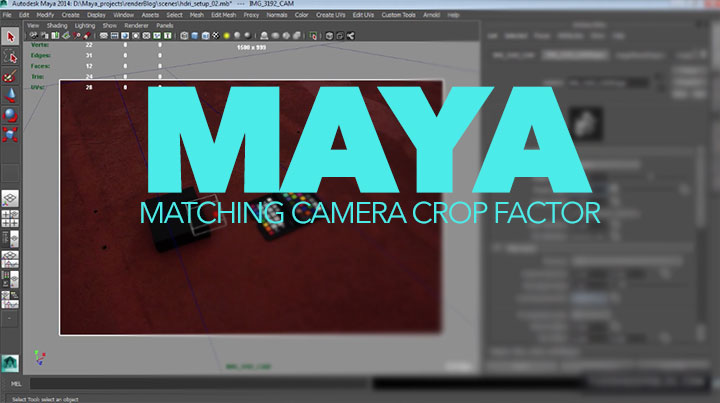
Task: Toggle use all lights yellow bulb icon
Action: 226,36
